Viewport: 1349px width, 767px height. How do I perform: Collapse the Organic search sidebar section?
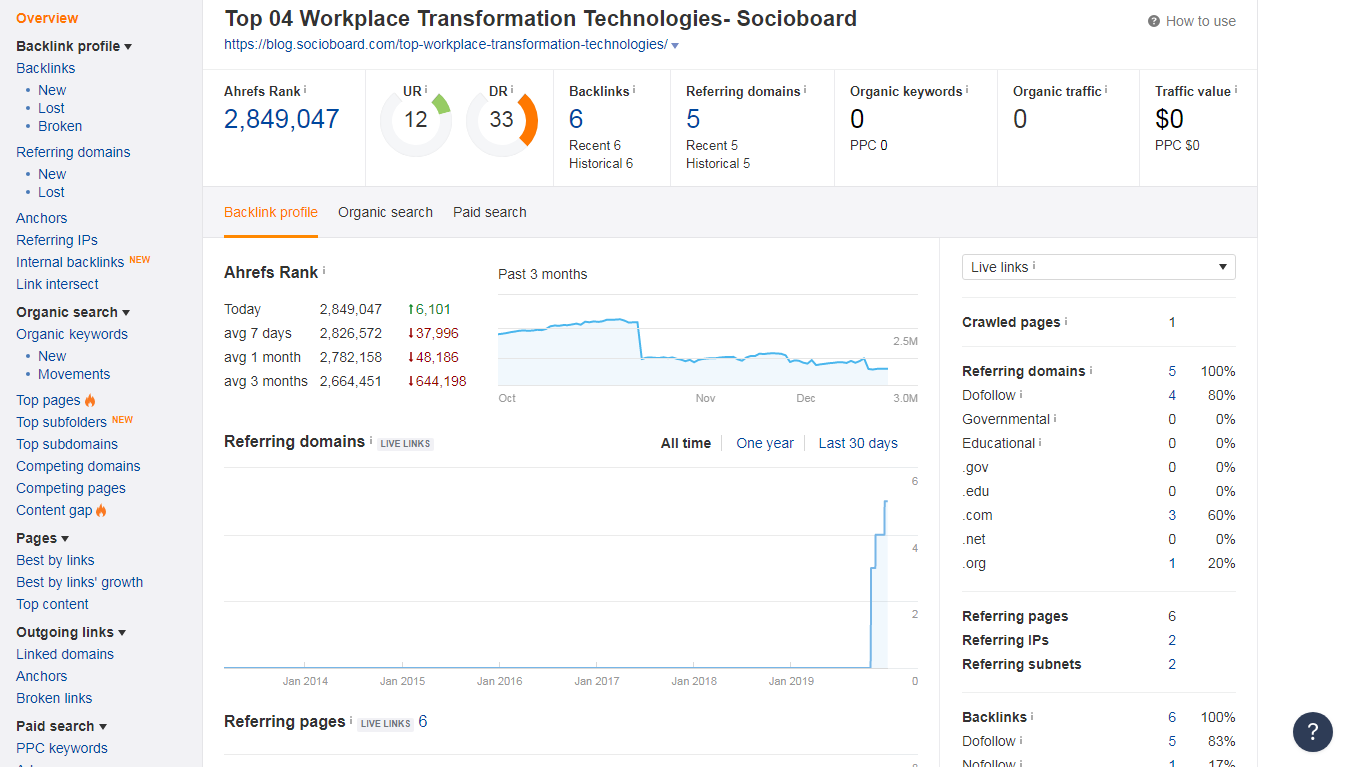tap(126, 313)
